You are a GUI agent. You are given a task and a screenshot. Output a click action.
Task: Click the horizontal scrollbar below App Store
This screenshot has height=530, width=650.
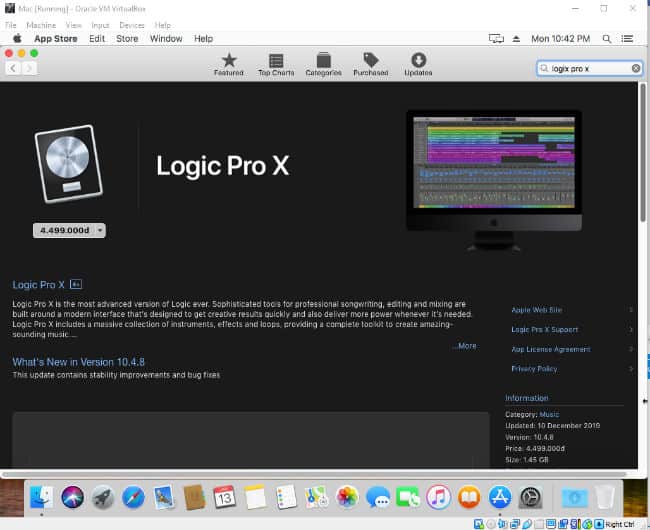[313, 474]
